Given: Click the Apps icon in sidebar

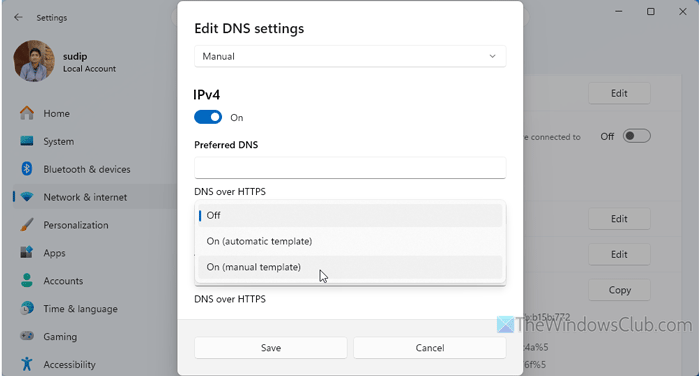Looking at the screenshot, I should click(x=27, y=252).
